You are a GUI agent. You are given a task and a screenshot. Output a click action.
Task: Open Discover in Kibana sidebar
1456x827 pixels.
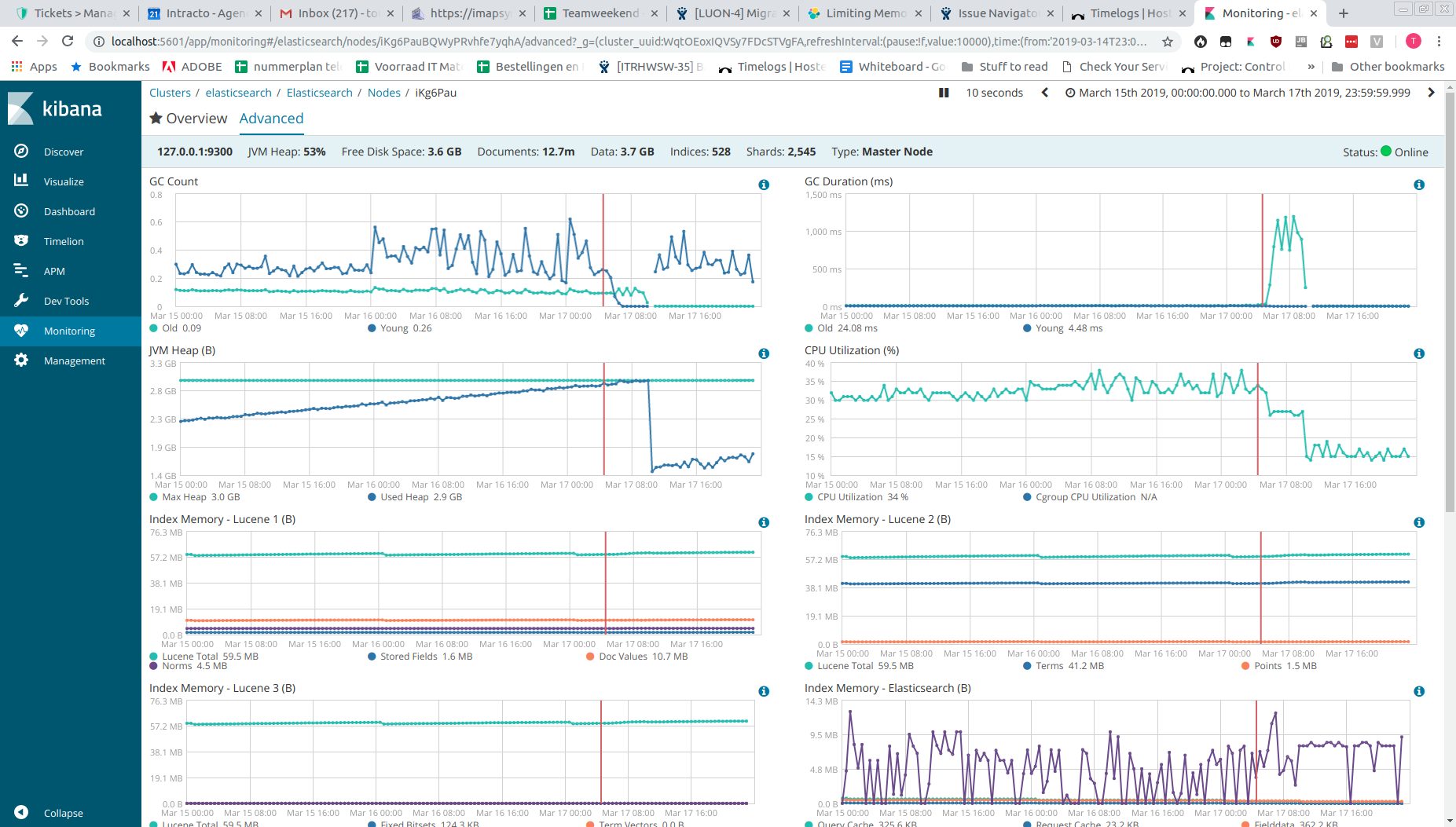(x=63, y=152)
